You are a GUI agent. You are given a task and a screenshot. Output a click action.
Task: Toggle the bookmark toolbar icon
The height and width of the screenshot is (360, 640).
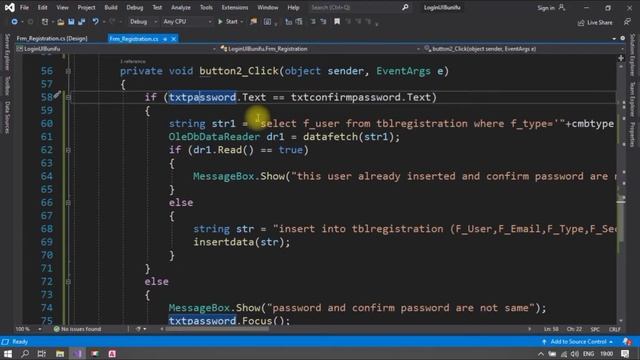click(x=337, y=22)
